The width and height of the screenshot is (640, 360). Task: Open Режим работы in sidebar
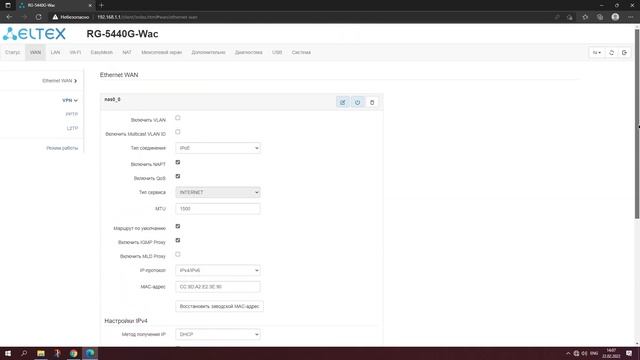coord(62,148)
